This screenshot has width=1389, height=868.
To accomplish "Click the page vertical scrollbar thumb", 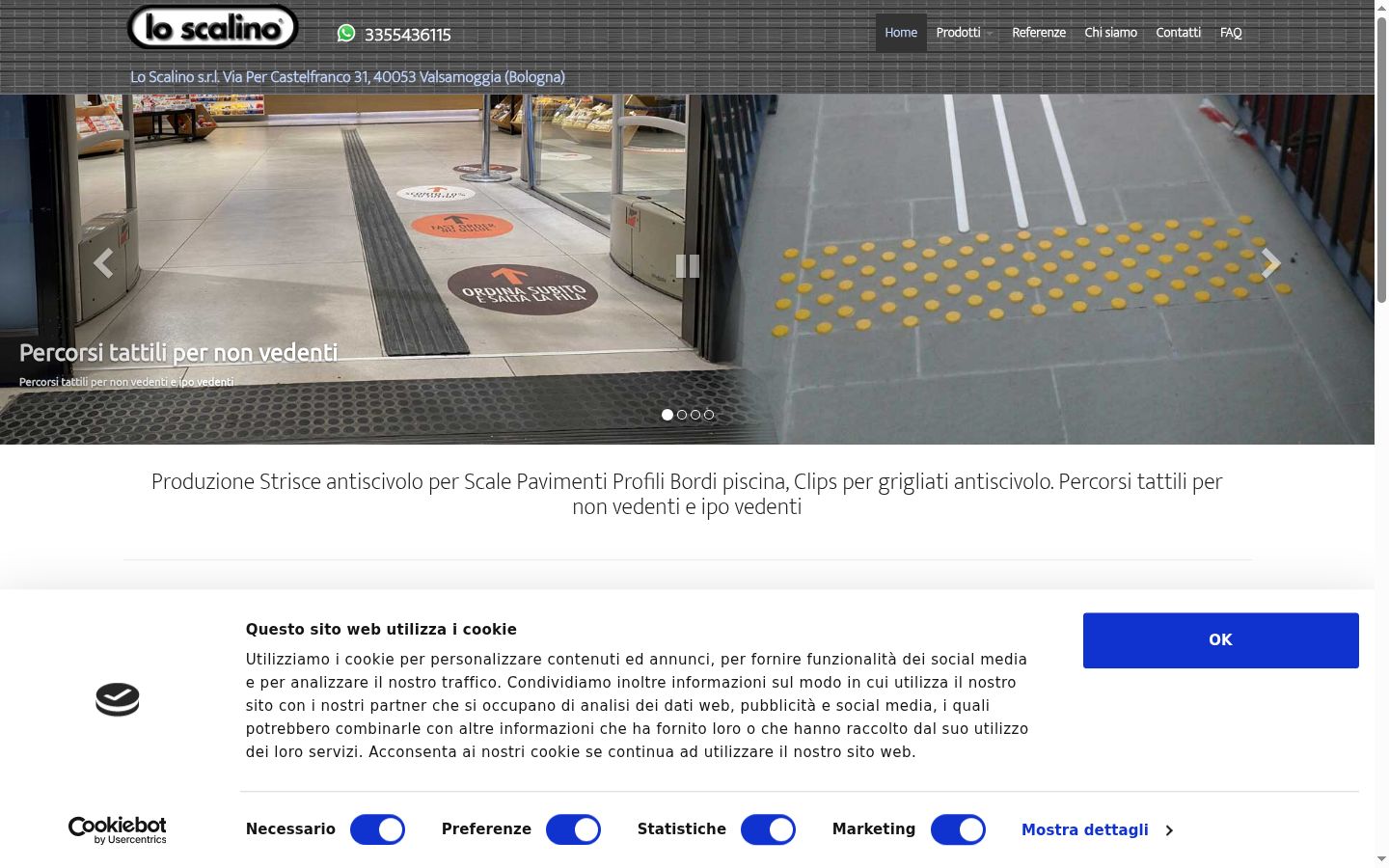I will point(1381,159).
